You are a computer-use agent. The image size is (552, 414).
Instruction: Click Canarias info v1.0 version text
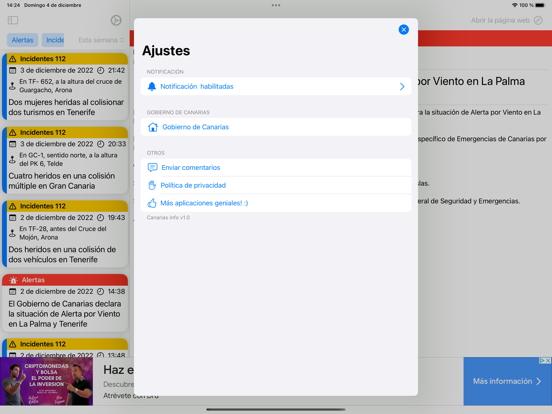168,218
